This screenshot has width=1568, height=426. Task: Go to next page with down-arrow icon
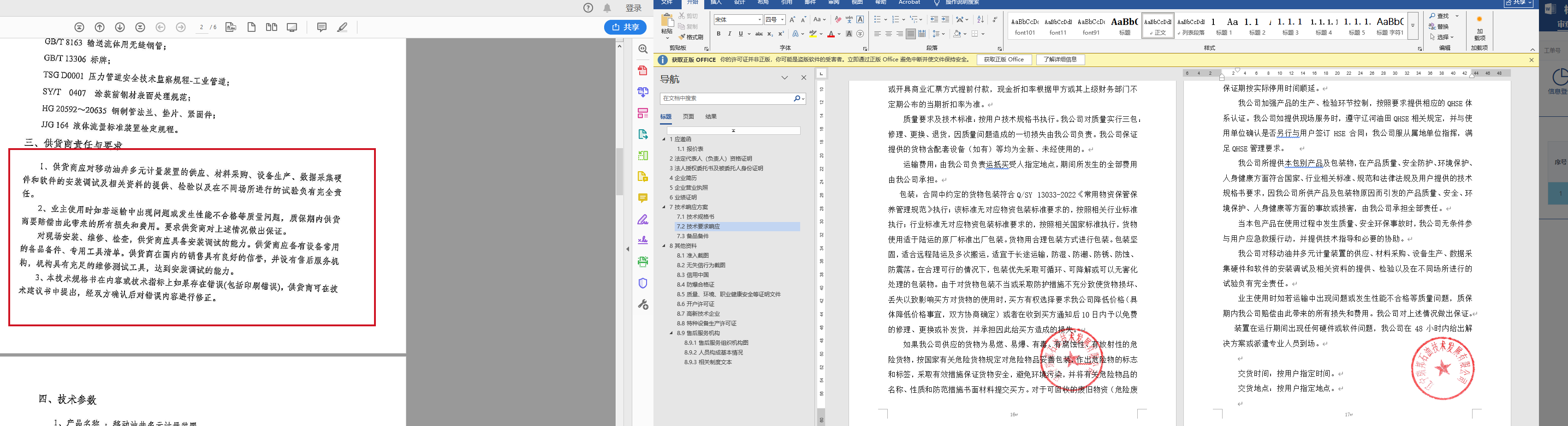coord(120,27)
